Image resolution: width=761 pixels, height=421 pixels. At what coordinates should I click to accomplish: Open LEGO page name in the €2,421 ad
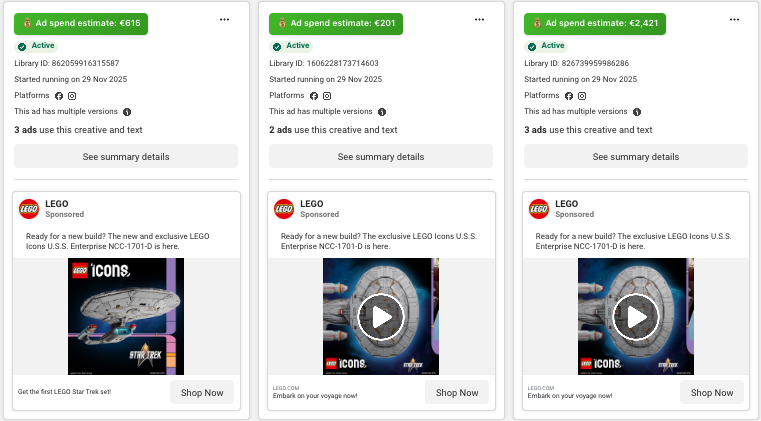click(566, 204)
